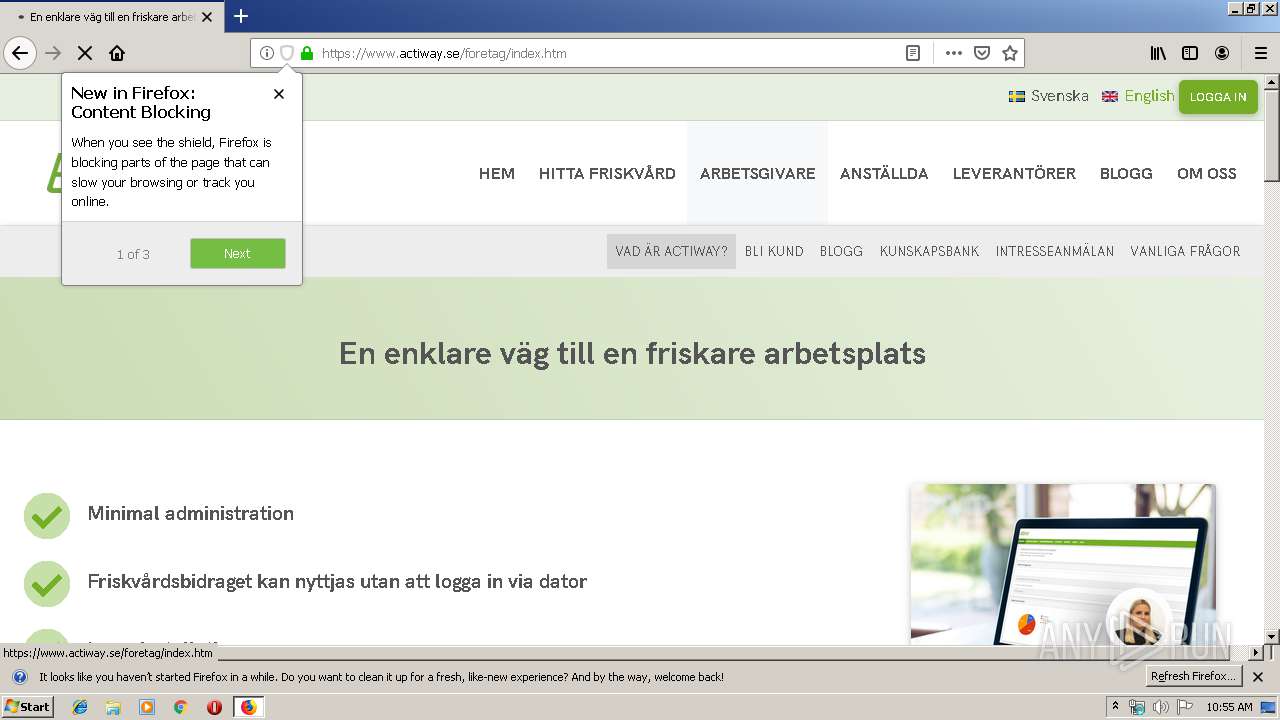Select the active Actiway browser tab

tap(110, 17)
